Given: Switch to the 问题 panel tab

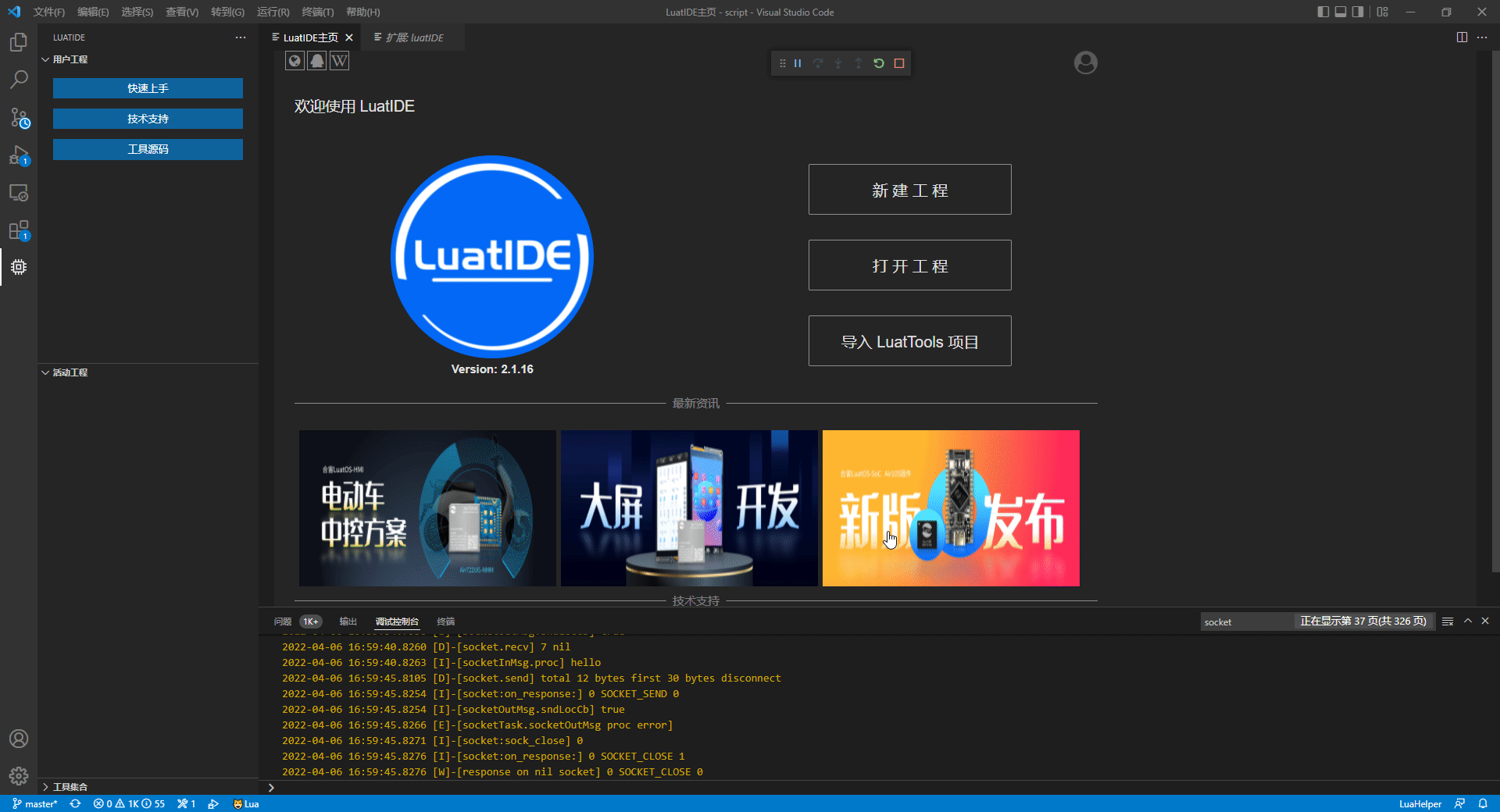Looking at the screenshot, I should 283,621.
